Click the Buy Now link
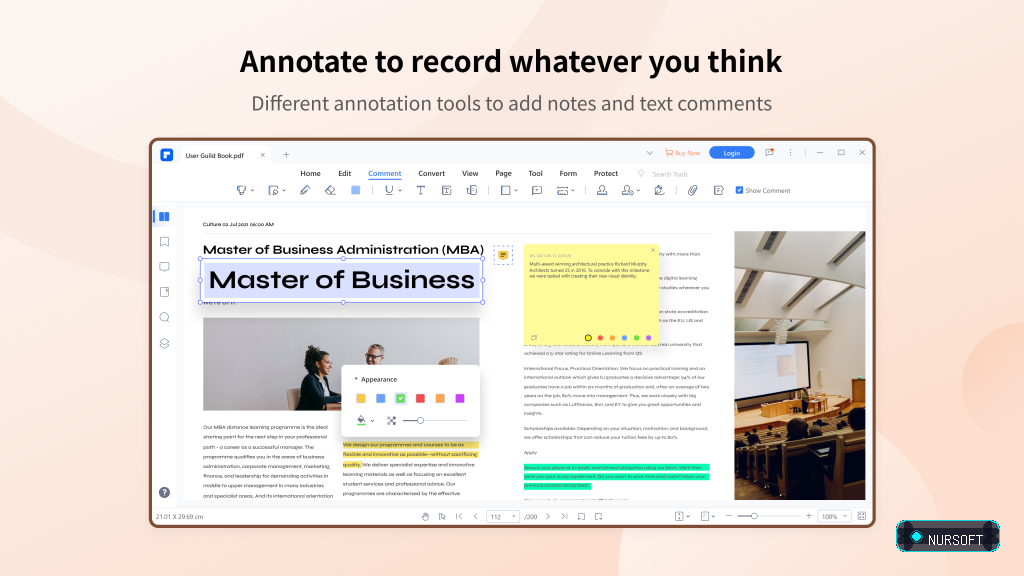Screen dimensions: 1024x576 [682, 153]
